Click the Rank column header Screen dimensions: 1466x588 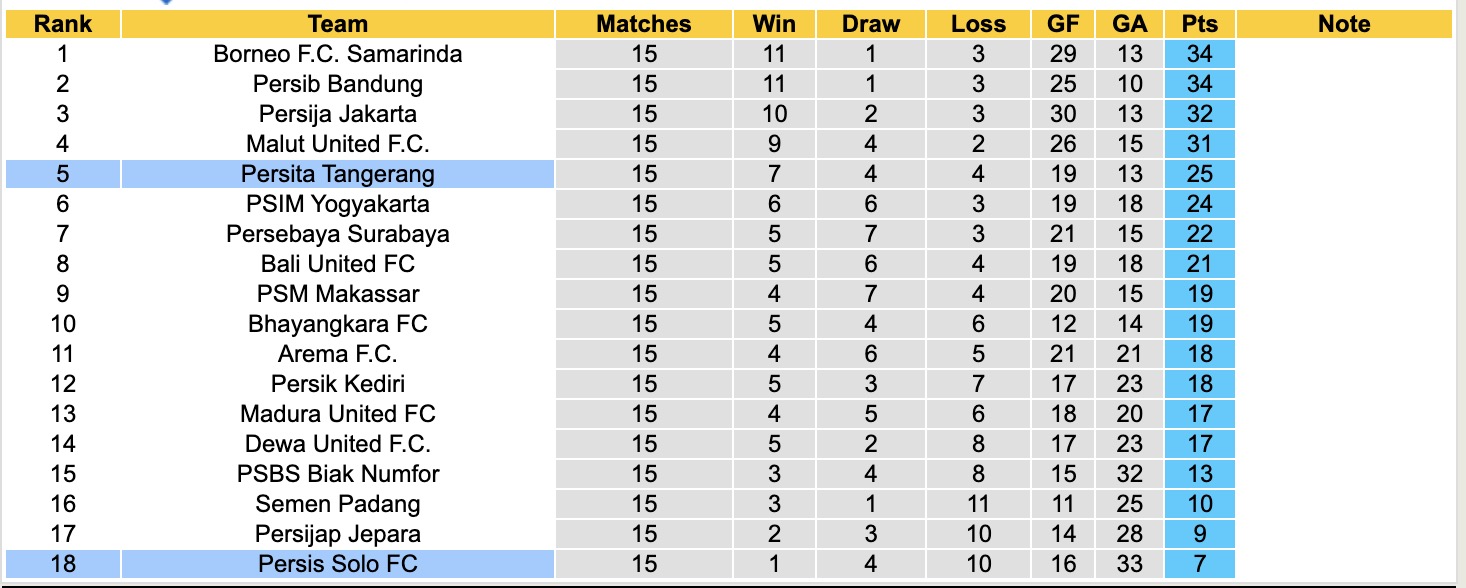63,24
